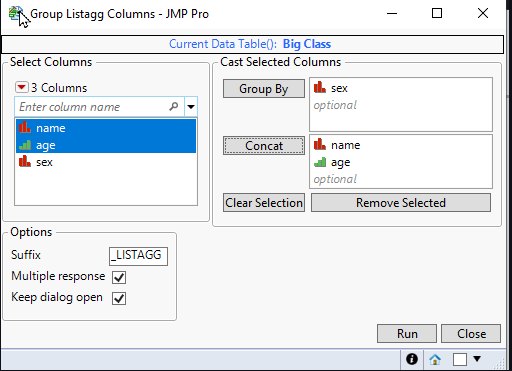The width and height of the screenshot is (512, 371).
Task: Open the column filter dropdown arrow
Action: click(x=191, y=107)
